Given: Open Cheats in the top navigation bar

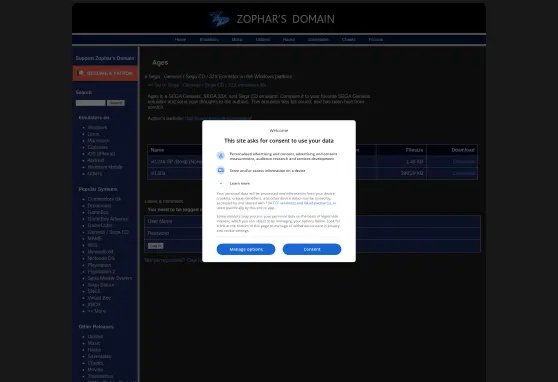Looking at the screenshot, I should tap(349, 40).
